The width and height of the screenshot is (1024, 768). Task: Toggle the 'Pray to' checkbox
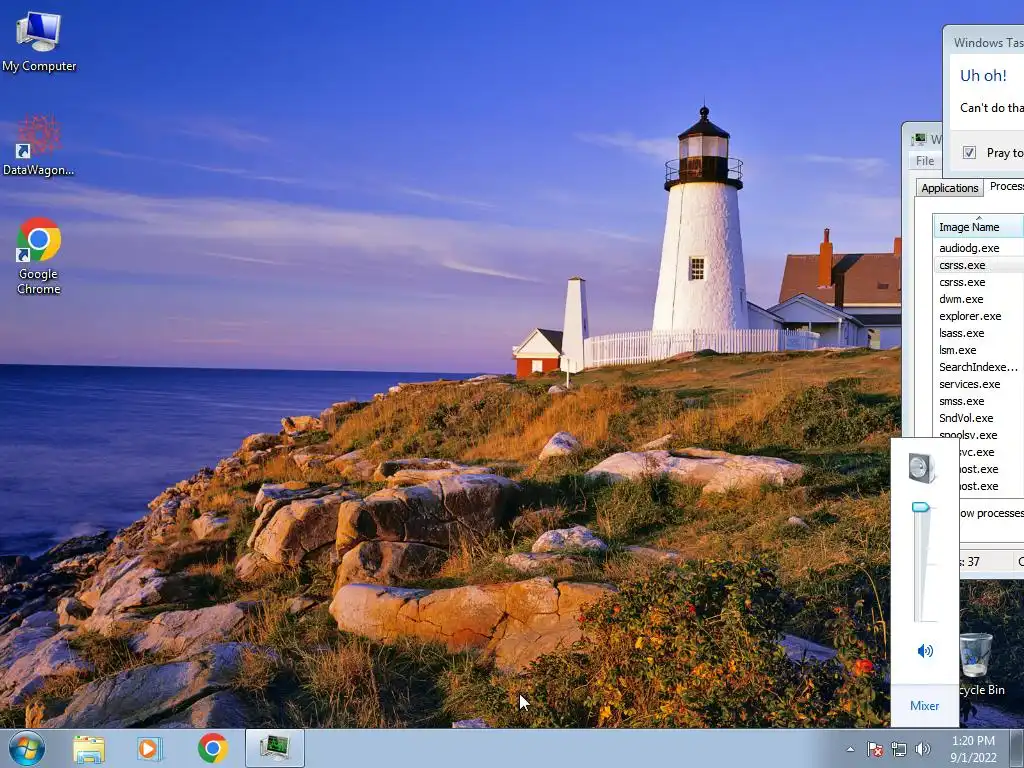tap(969, 152)
